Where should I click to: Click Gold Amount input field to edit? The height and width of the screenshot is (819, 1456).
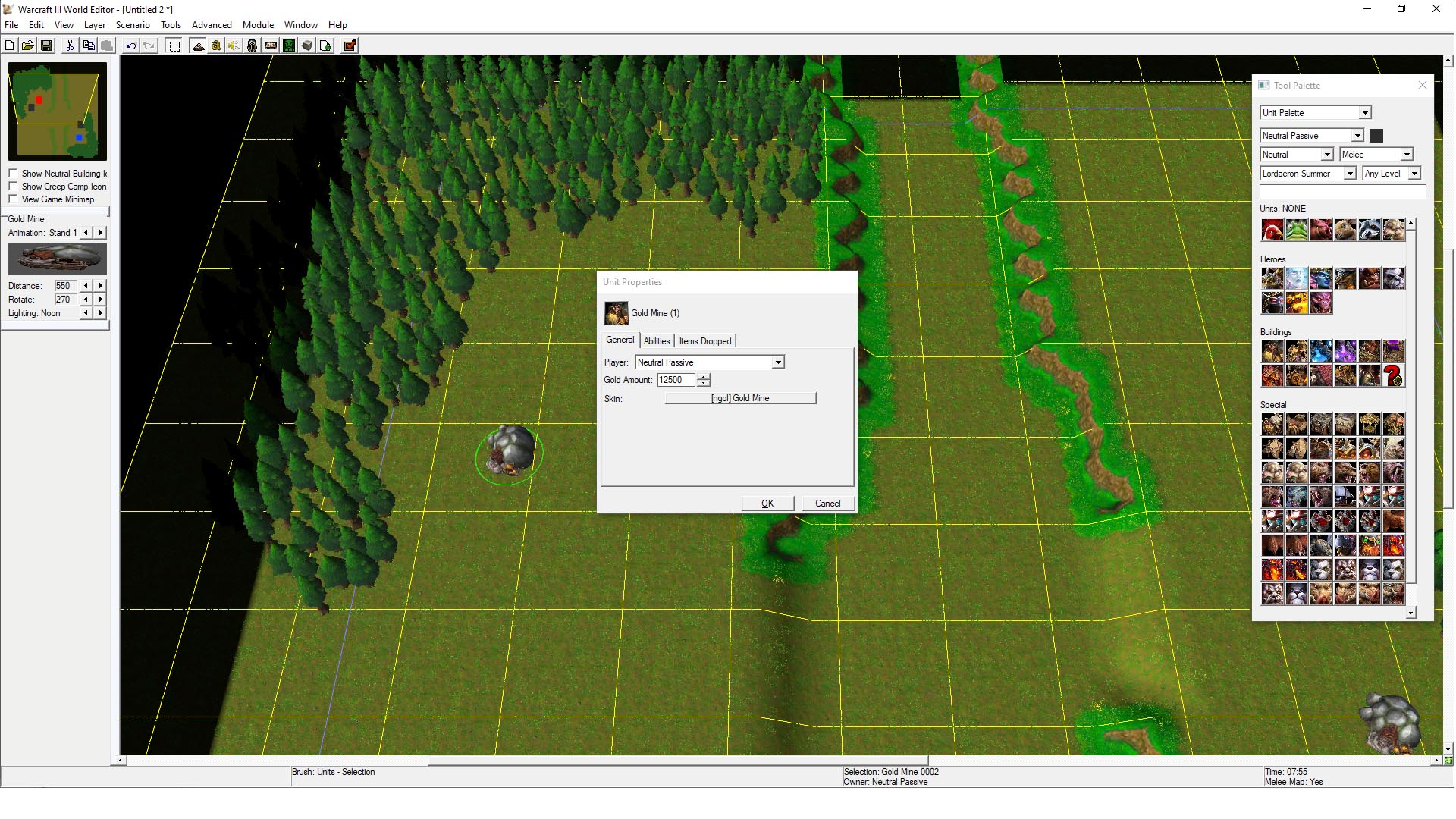coord(676,380)
